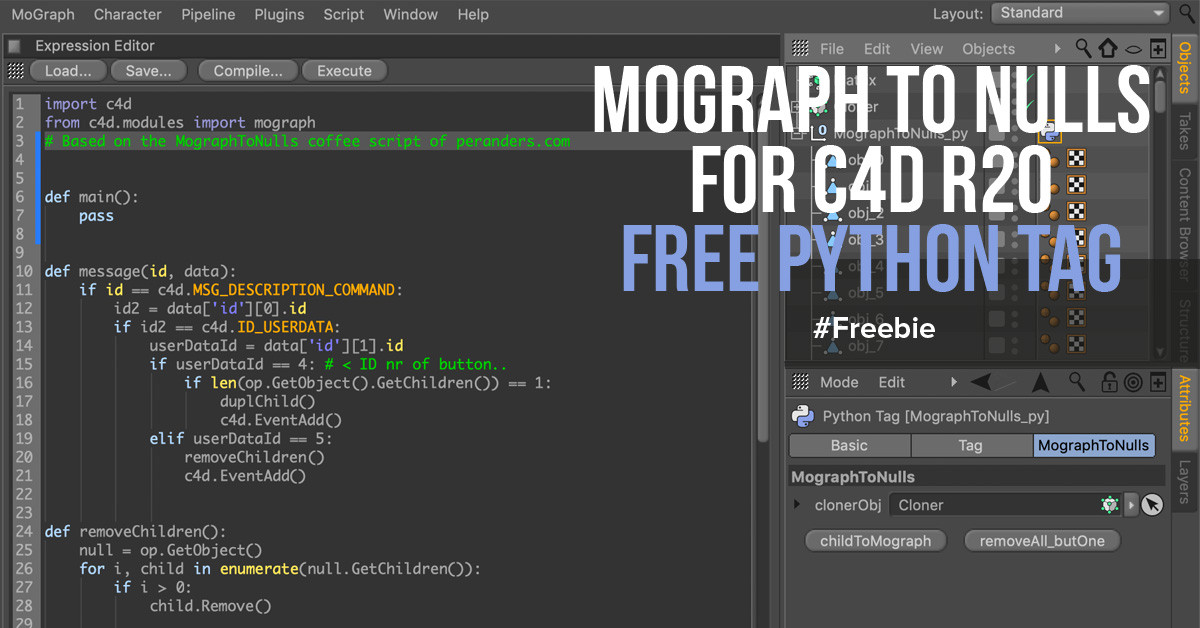Open the MoGraph menu
Screen dimensions: 1200x628
coord(42,14)
